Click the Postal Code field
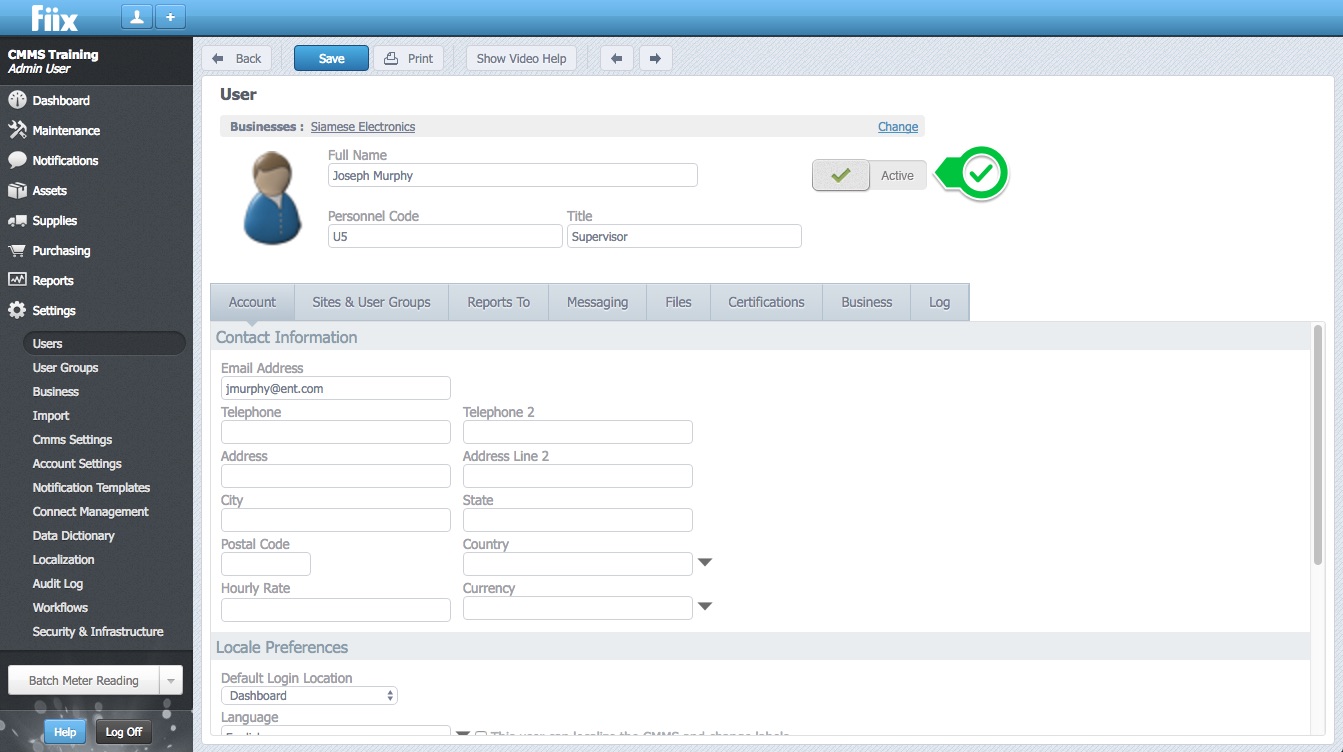This screenshot has width=1343, height=752. coord(266,564)
